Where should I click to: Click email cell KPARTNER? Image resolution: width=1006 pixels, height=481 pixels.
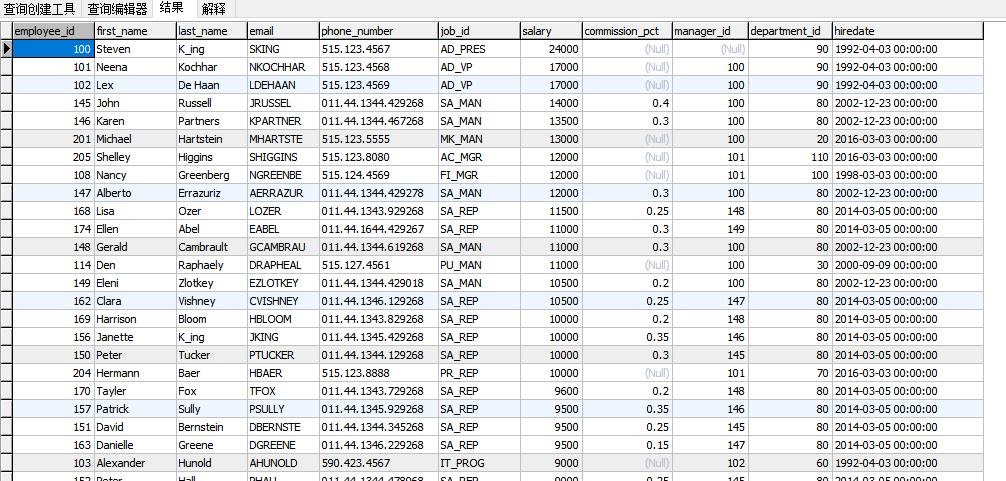(x=283, y=121)
